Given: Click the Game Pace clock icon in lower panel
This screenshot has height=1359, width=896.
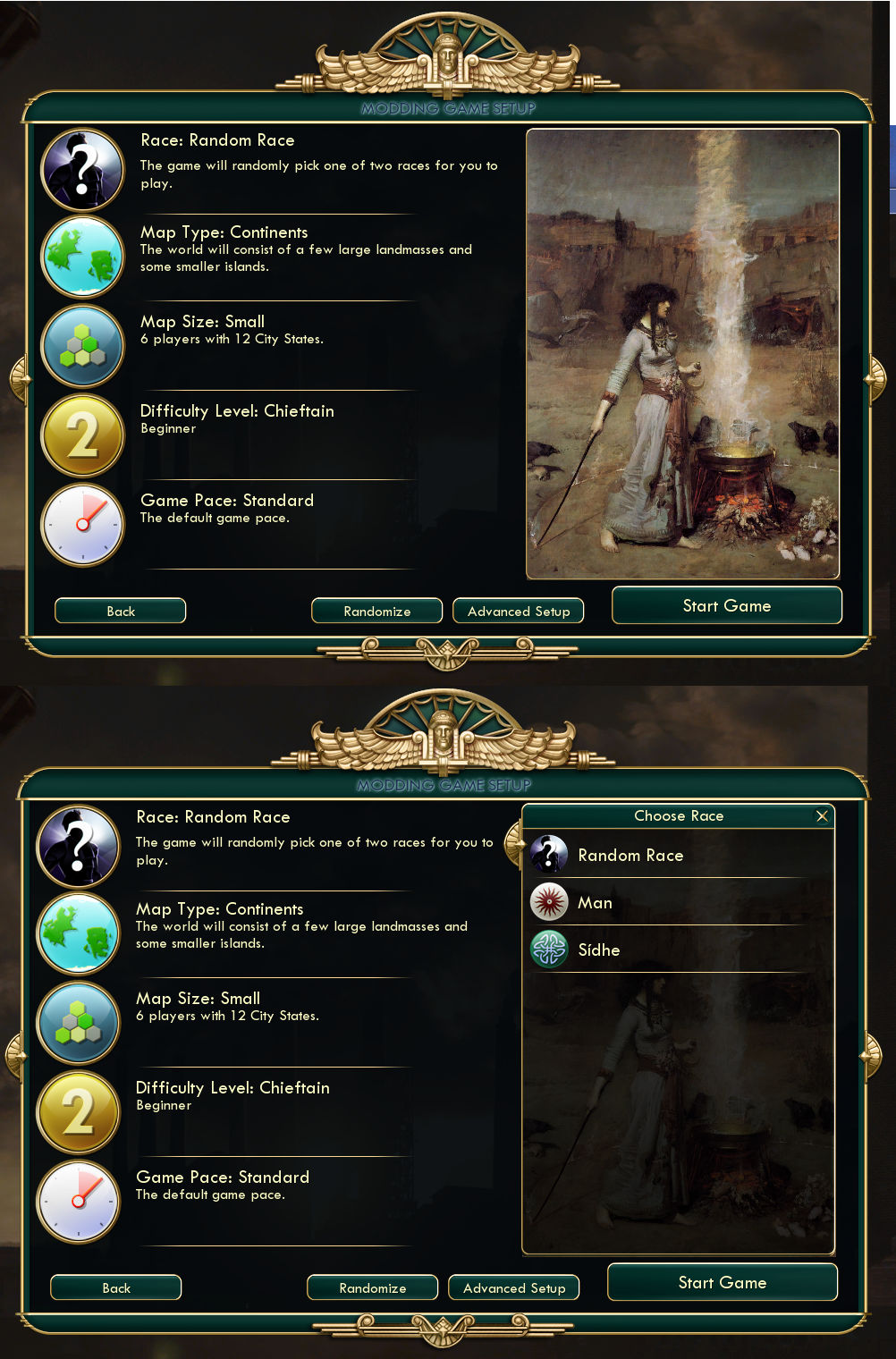Looking at the screenshot, I should click(x=78, y=1202).
